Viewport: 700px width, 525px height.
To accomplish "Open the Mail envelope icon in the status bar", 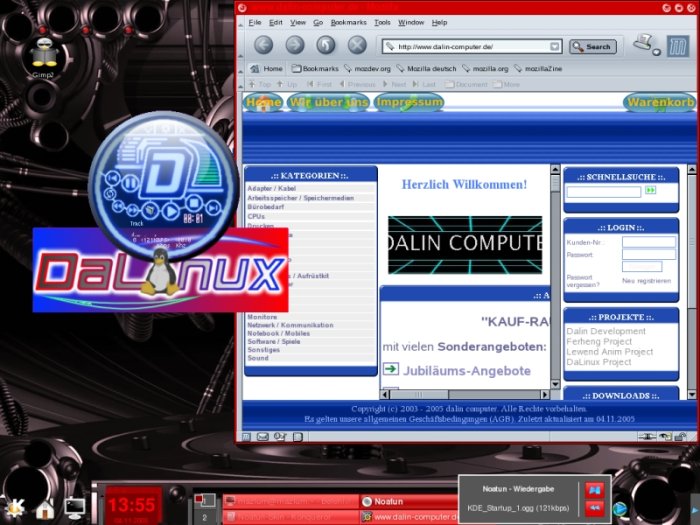I will pos(262,437).
